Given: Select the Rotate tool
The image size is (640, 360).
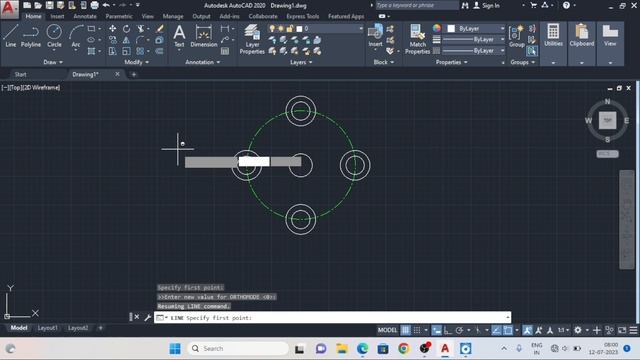Looking at the screenshot, I should pos(127,29).
